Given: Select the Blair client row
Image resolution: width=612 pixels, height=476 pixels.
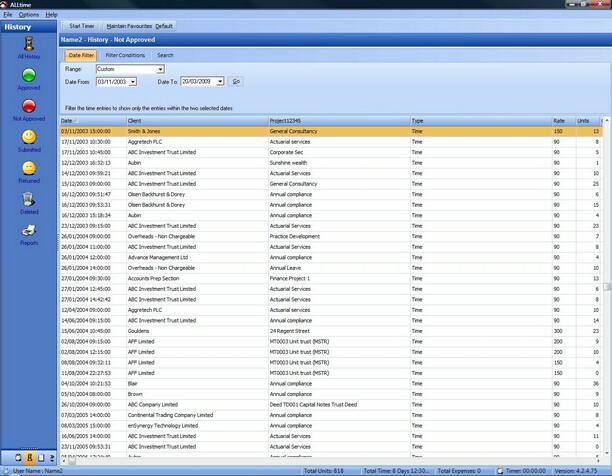Looking at the screenshot, I should (331, 384).
